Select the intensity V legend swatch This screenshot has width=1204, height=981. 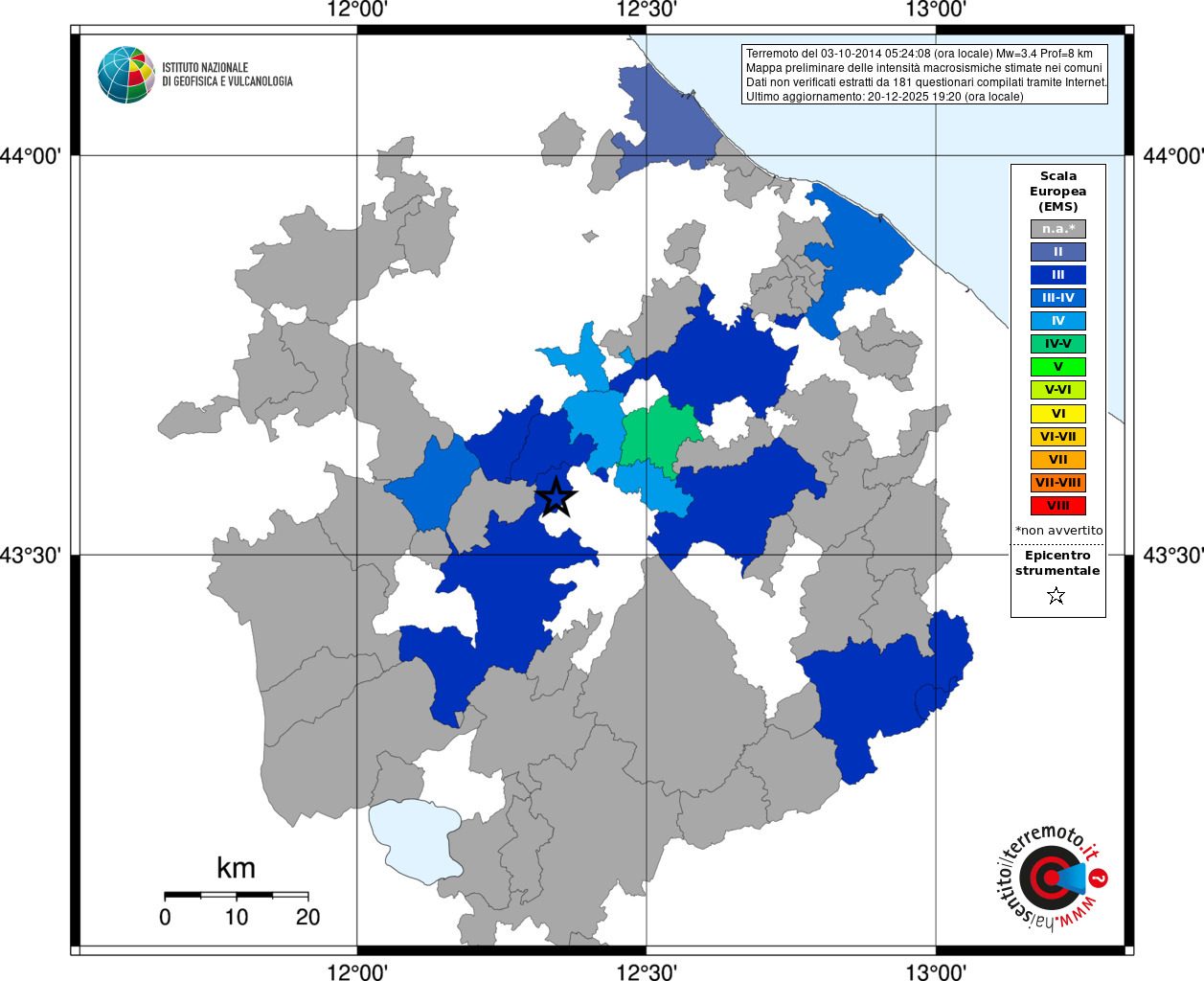(x=1058, y=367)
